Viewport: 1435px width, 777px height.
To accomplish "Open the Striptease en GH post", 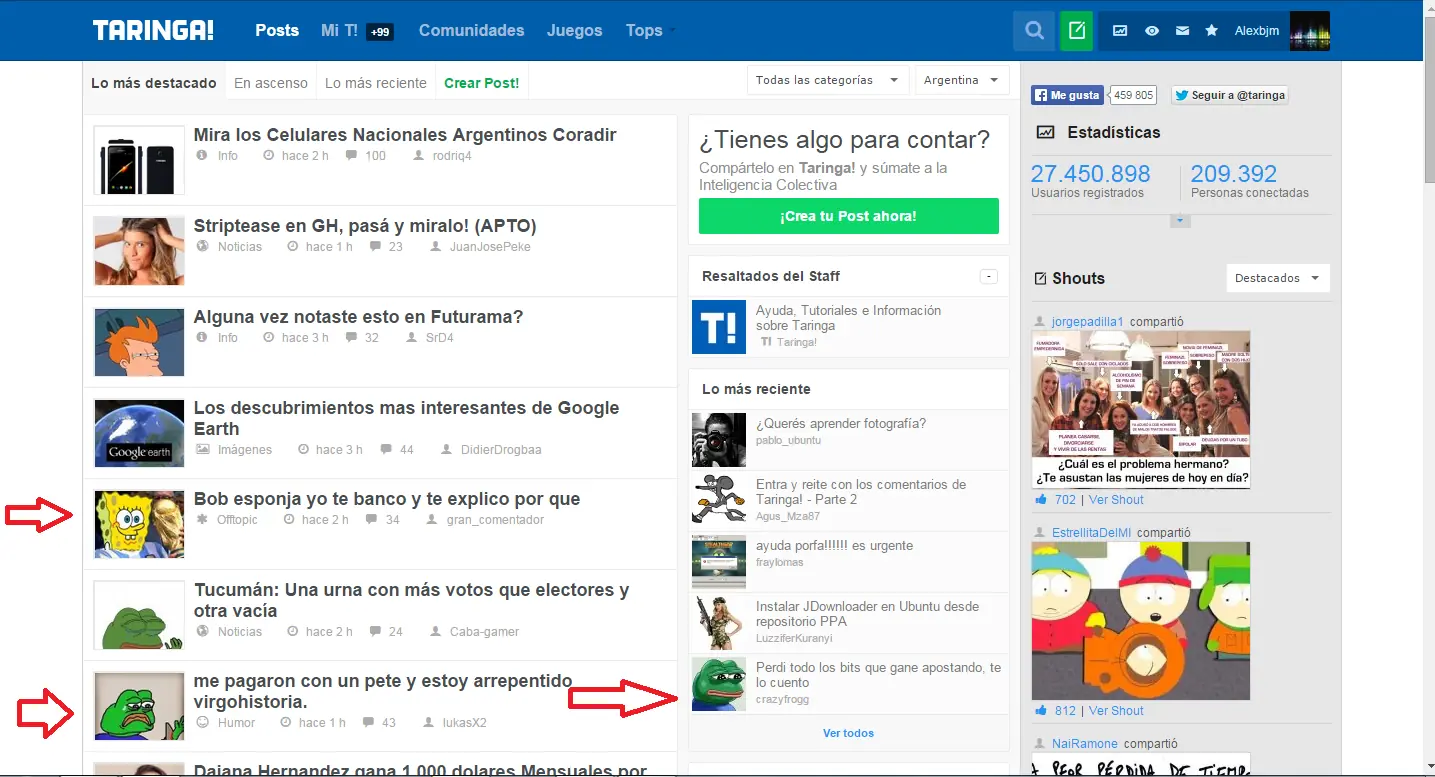I will (365, 226).
